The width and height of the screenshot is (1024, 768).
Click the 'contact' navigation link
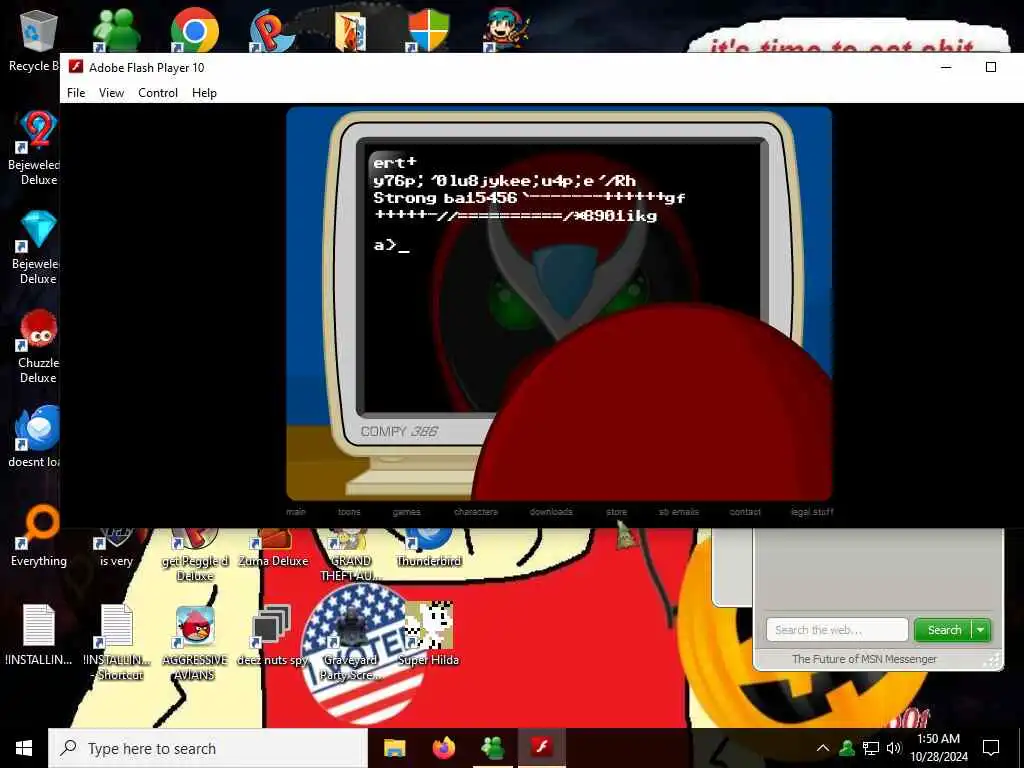point(745,512)
